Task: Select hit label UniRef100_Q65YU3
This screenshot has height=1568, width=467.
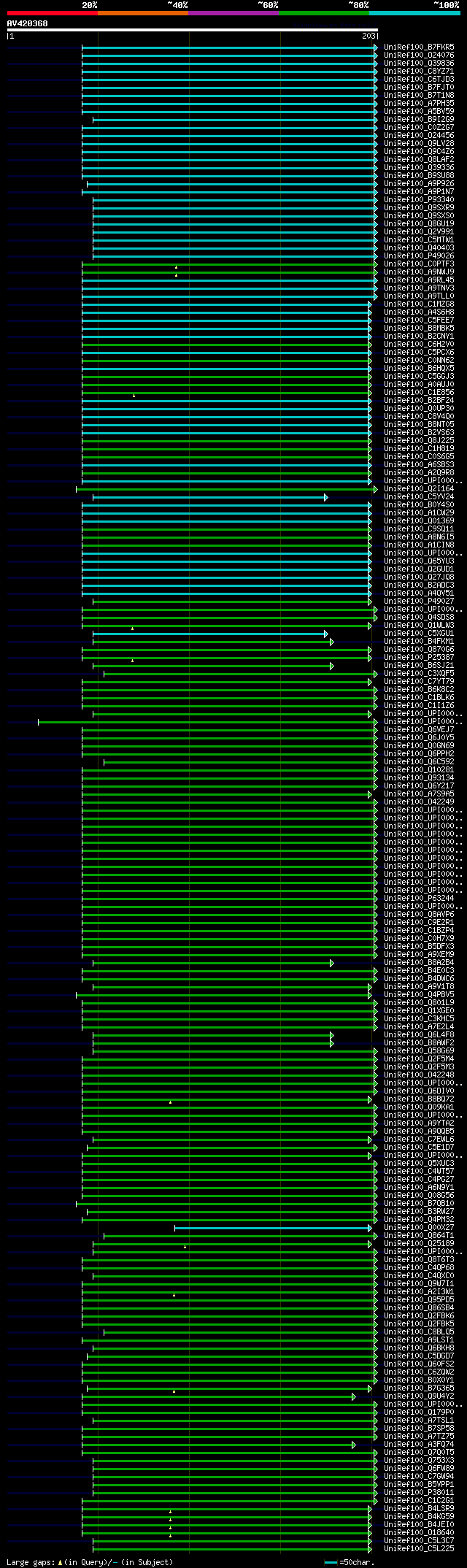Action: 419,561
